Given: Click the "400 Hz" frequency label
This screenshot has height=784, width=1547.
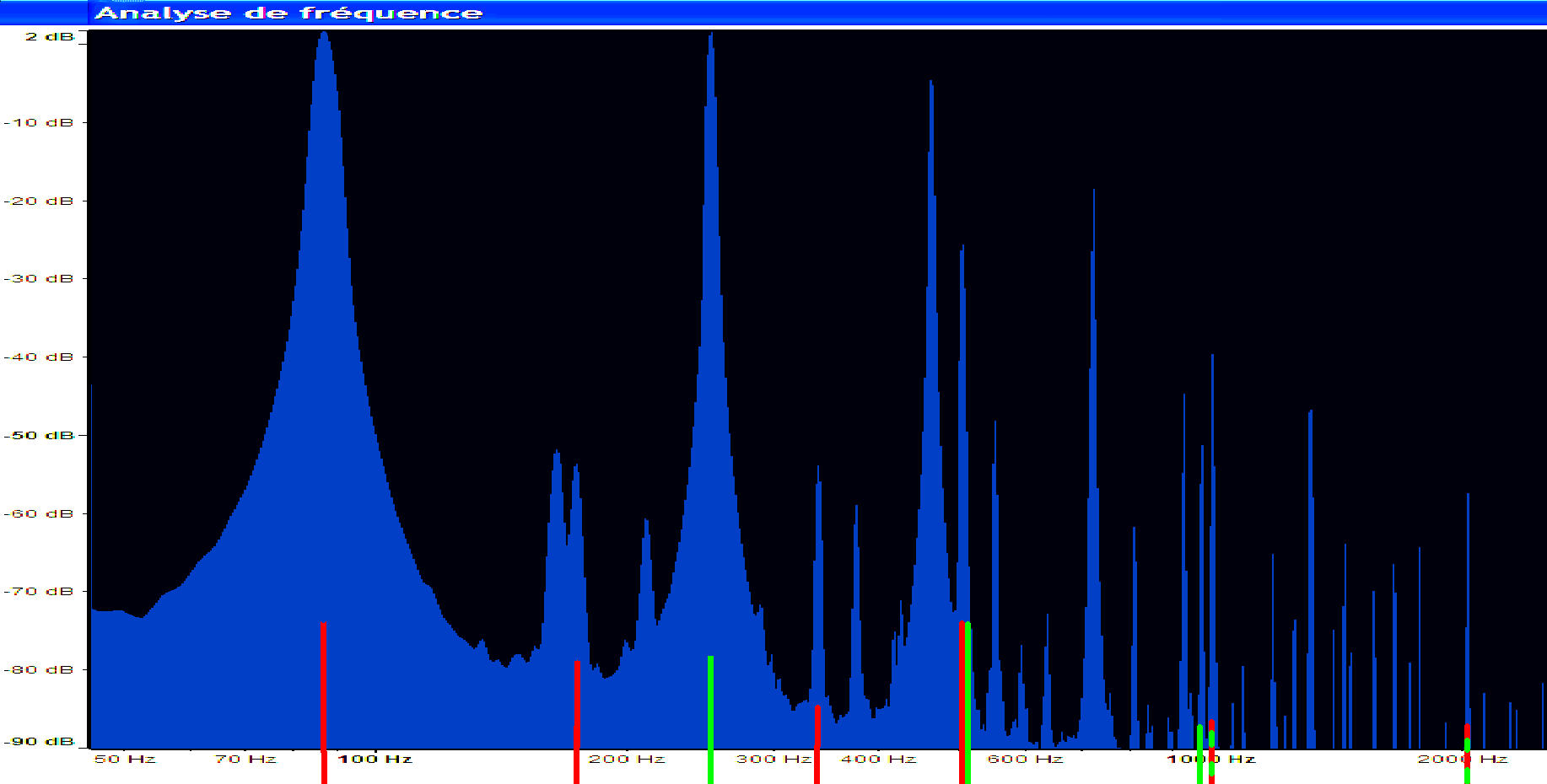Looking at the screenshot, I should point(878,759).
